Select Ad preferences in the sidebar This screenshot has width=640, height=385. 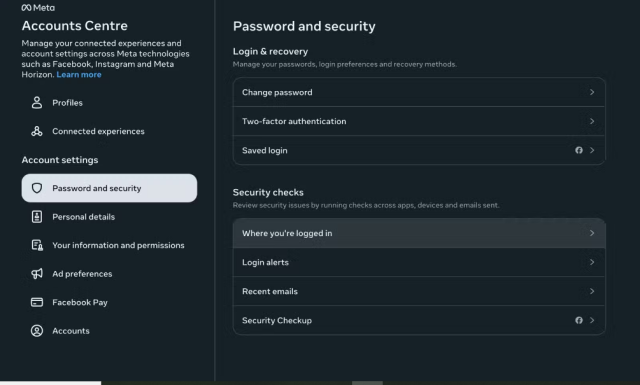tap(109, 274)
